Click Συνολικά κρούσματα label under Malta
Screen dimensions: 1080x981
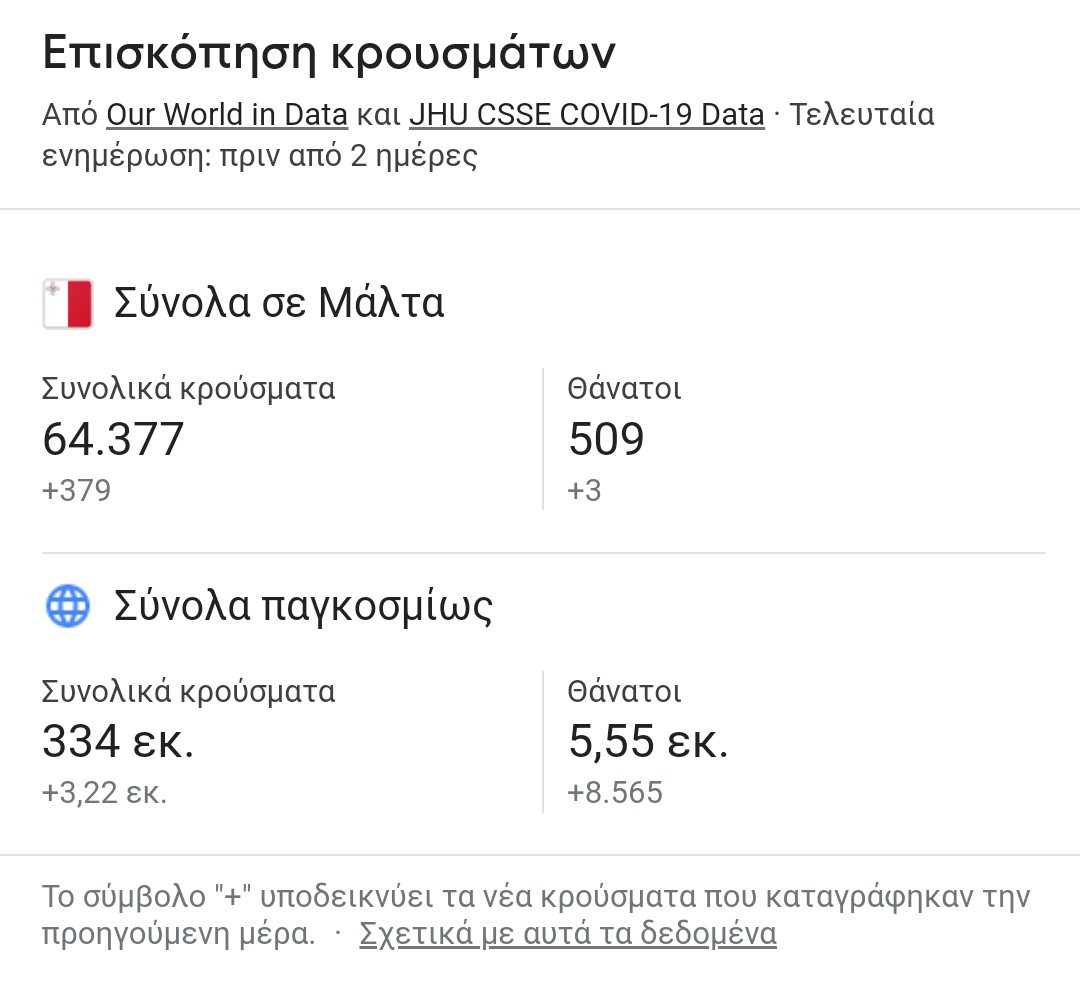tap(189, 389)
